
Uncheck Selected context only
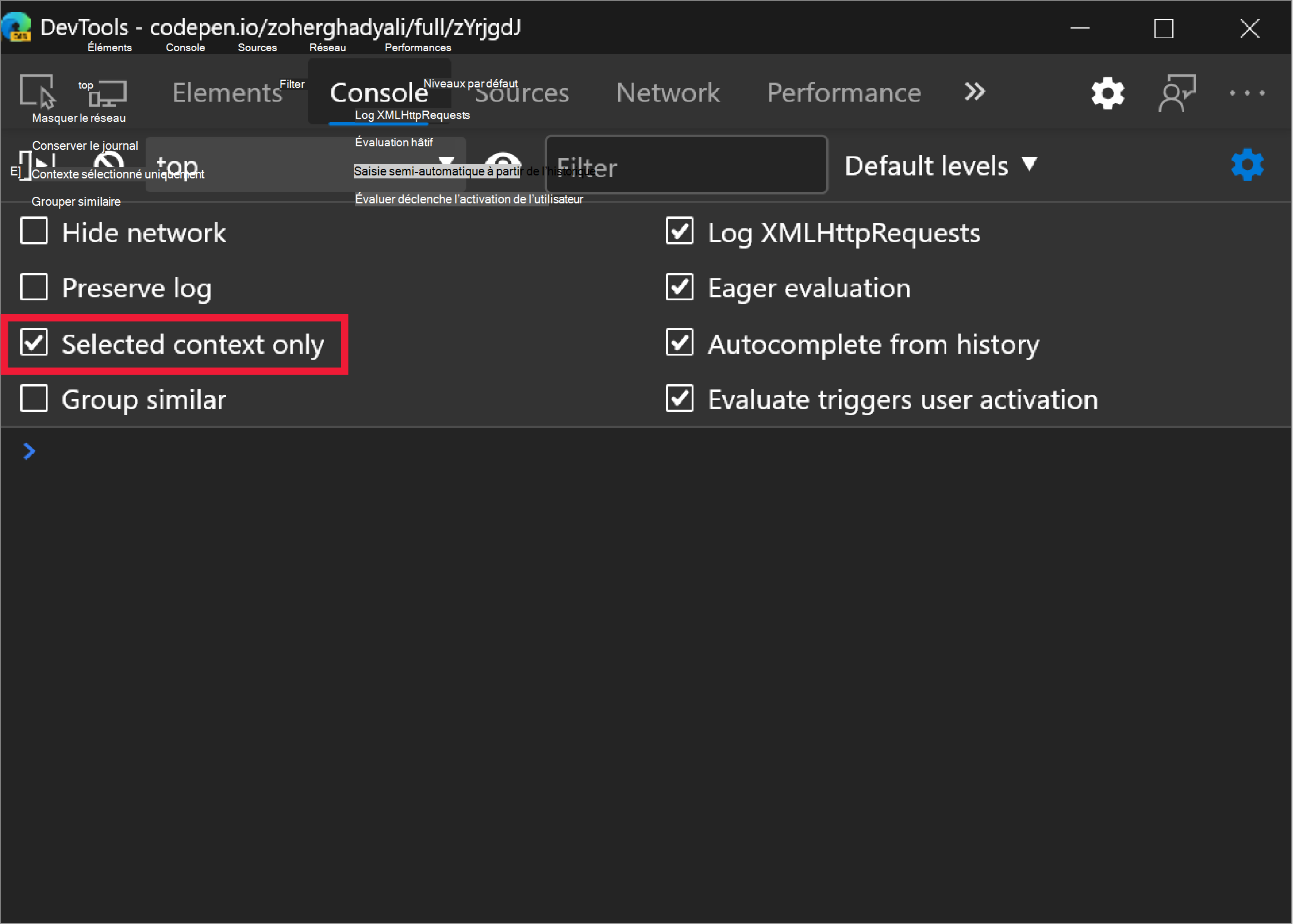click(x=34, y=343)
